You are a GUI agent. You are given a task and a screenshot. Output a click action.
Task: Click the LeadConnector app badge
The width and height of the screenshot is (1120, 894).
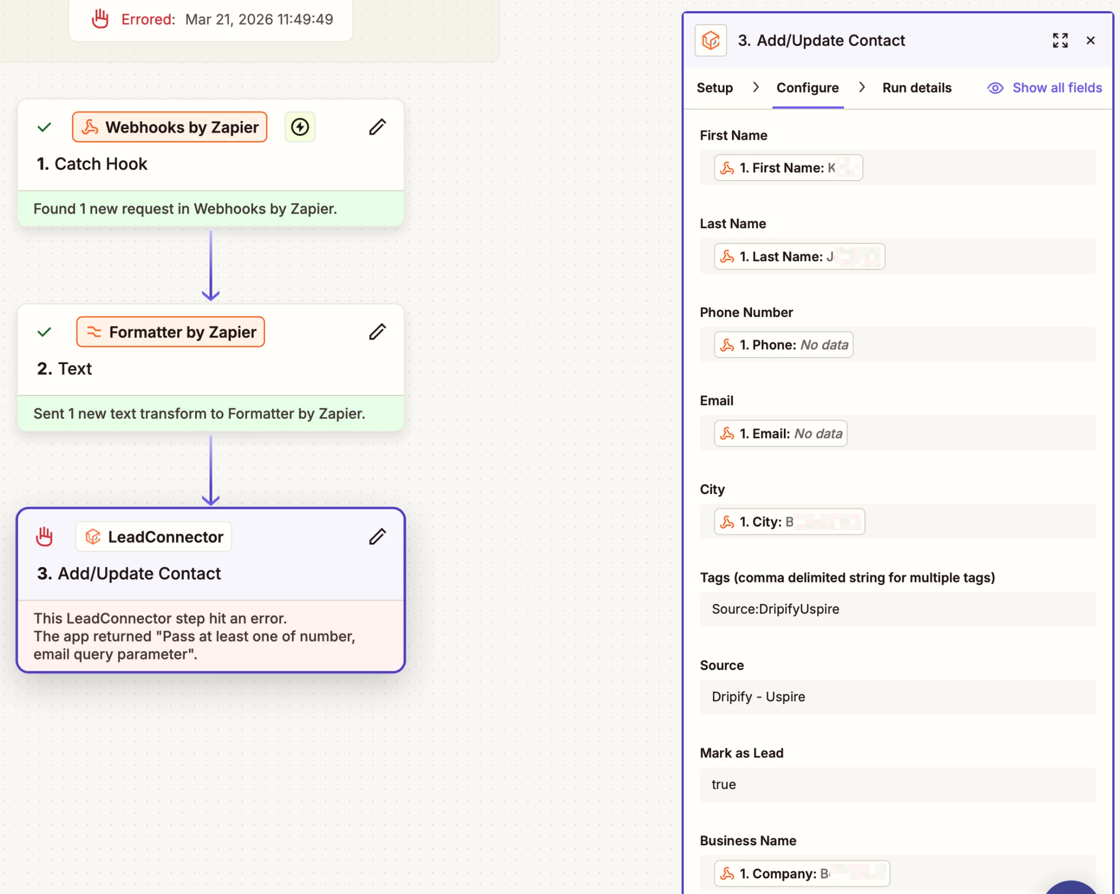coord(154,537)
